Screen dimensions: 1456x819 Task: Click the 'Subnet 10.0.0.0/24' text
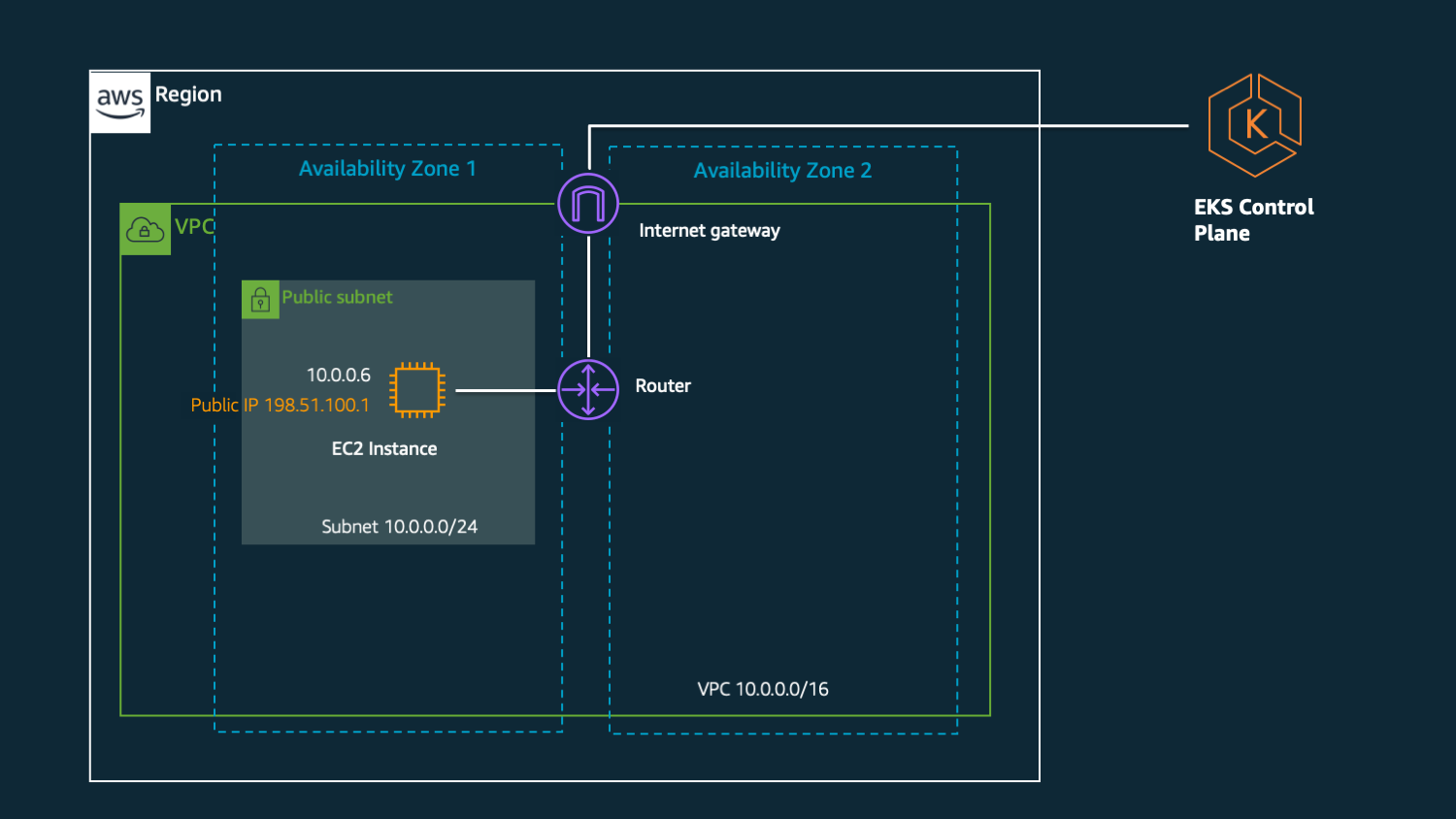(x=400, y=527)
